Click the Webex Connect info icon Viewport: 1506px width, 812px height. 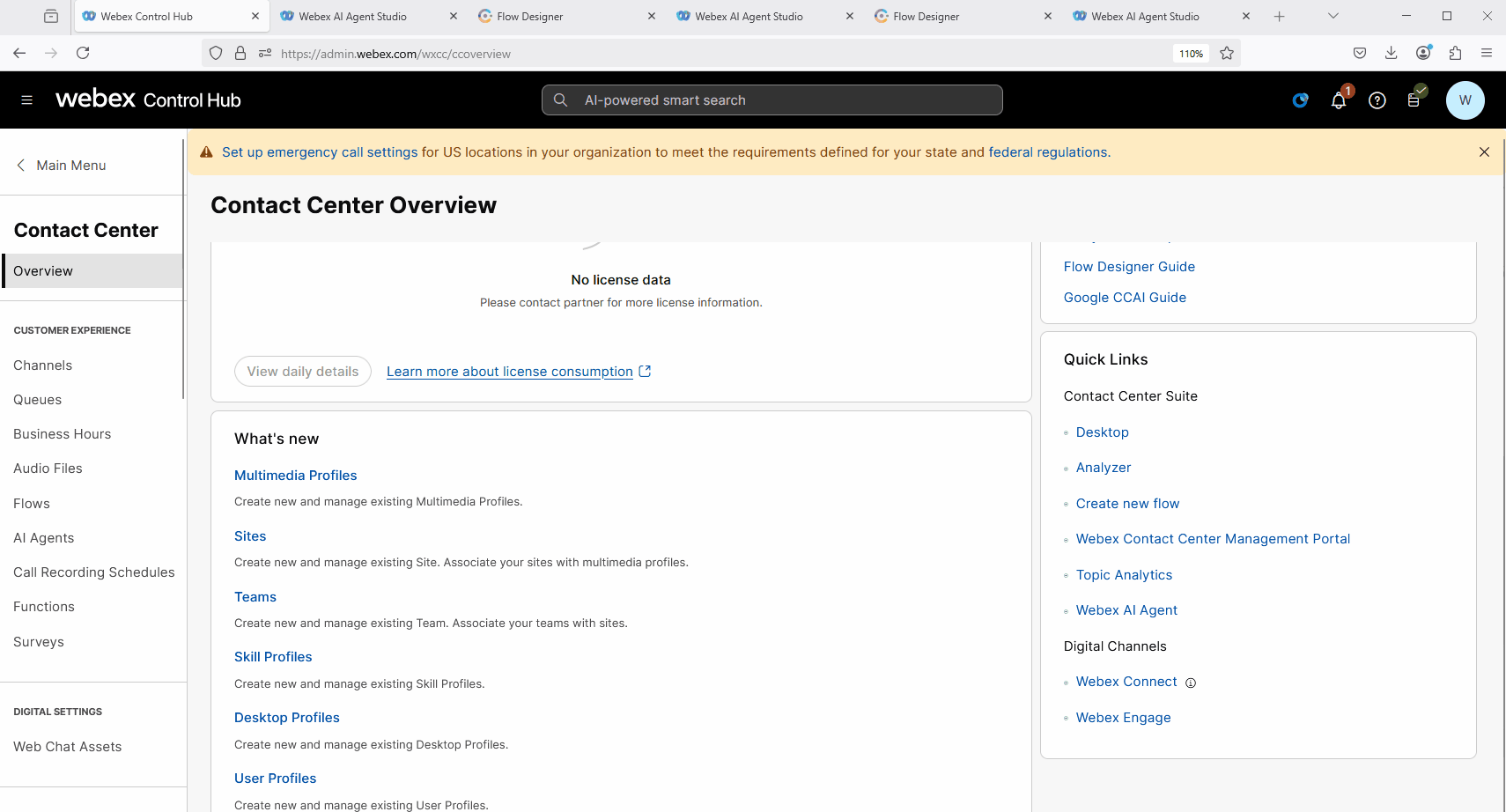[x=1191, y=683]
